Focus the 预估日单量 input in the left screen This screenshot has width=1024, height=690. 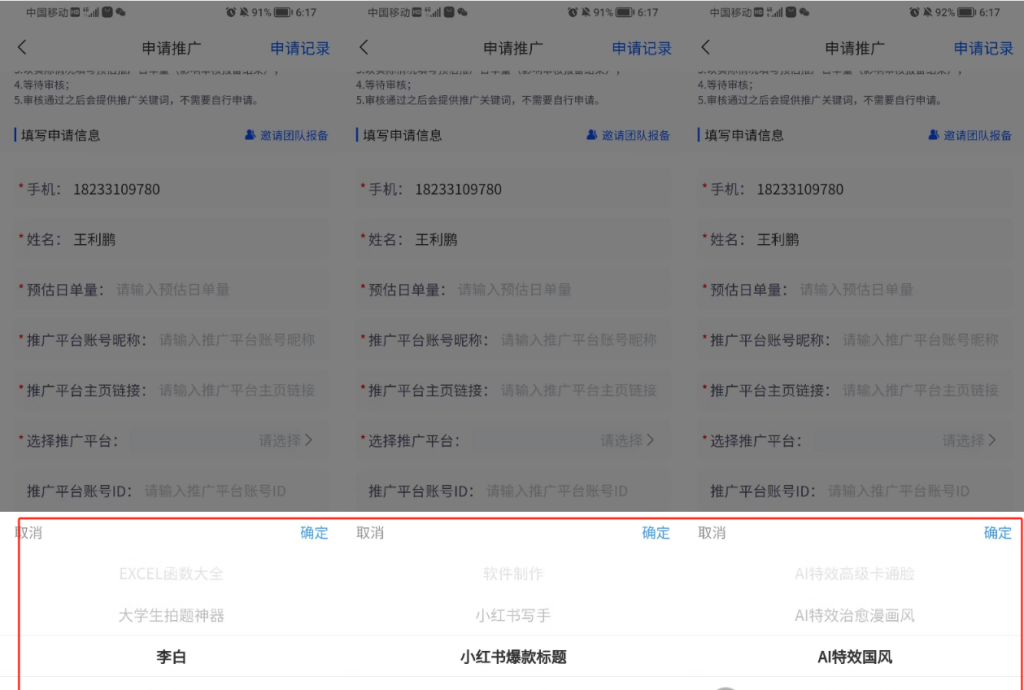(x=200, y=290)
